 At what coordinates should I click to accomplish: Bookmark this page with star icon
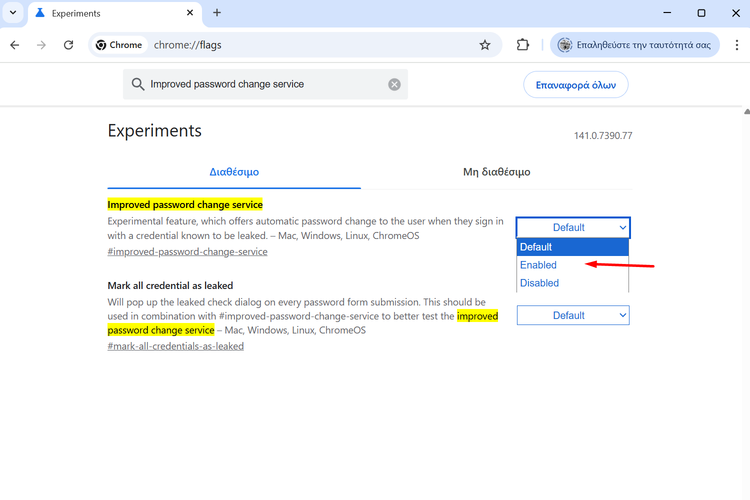(x=485, y=45)
